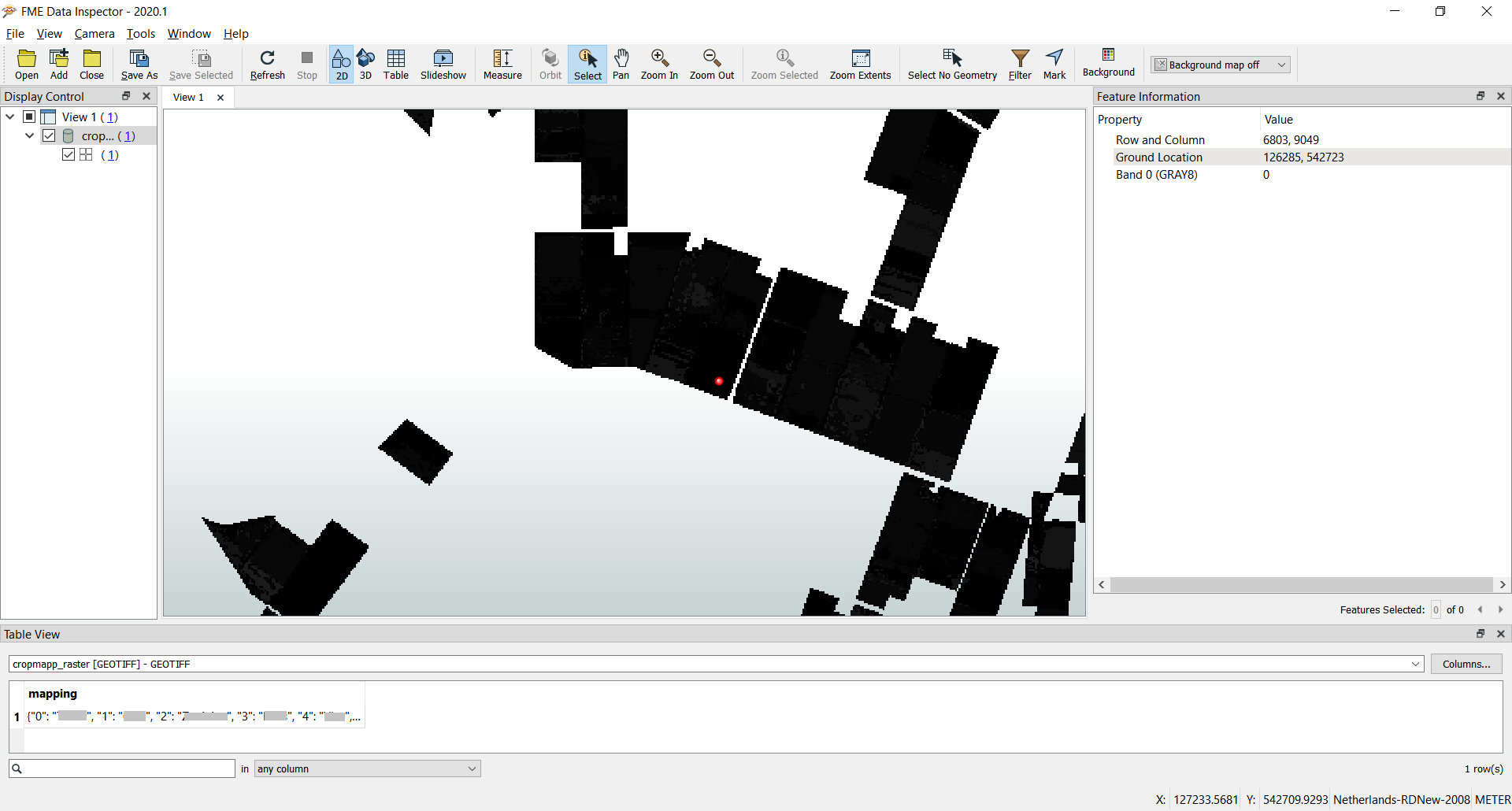Click the red marker on raster
The width and height of the screenshot is (1512, 811).
[x=719, y=381]
